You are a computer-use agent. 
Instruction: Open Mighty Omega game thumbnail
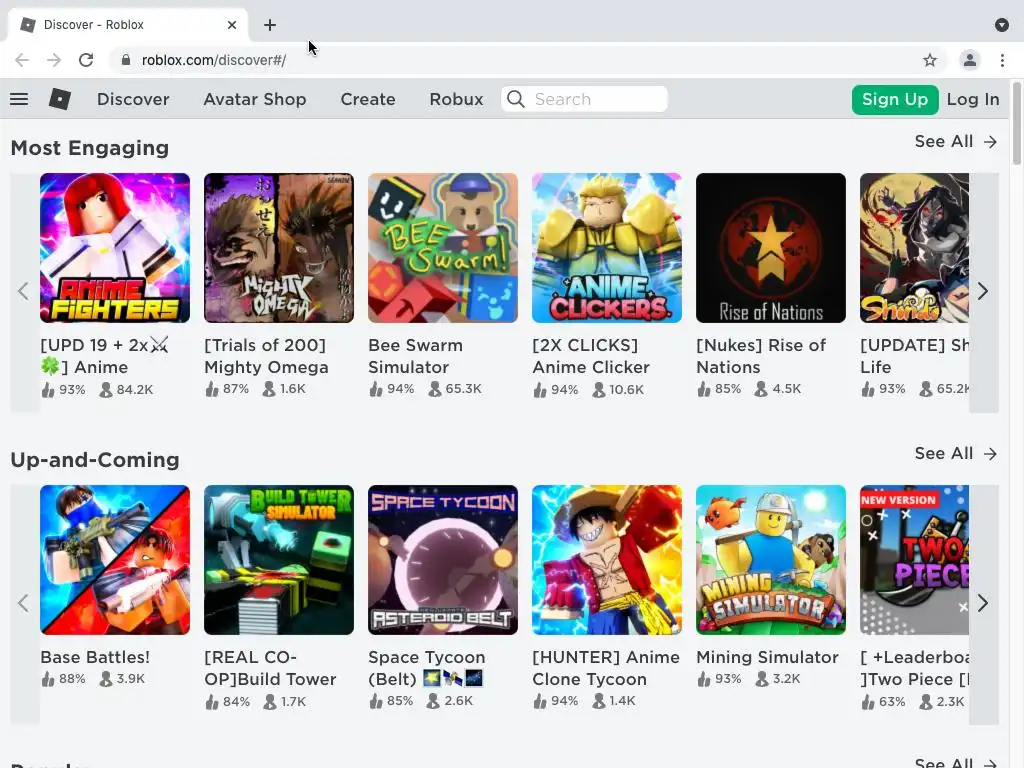[279, 248]
